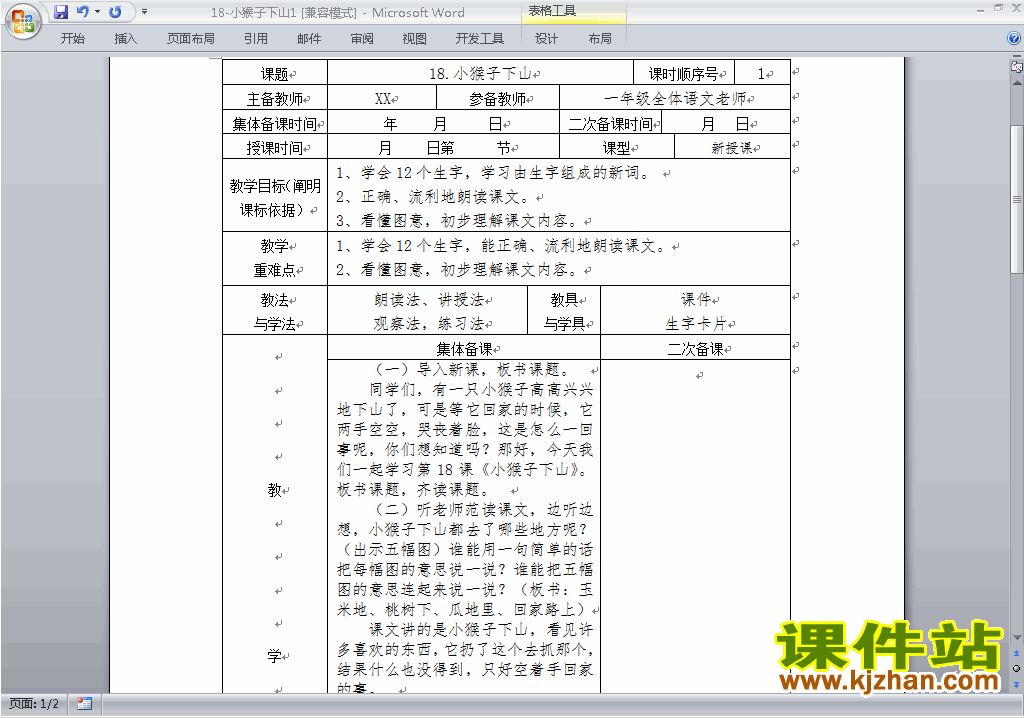Image resolution: width=1024 pixels, height=718 pixels.
Task: Open the Office button menu
Action: [x=23, y=22]
